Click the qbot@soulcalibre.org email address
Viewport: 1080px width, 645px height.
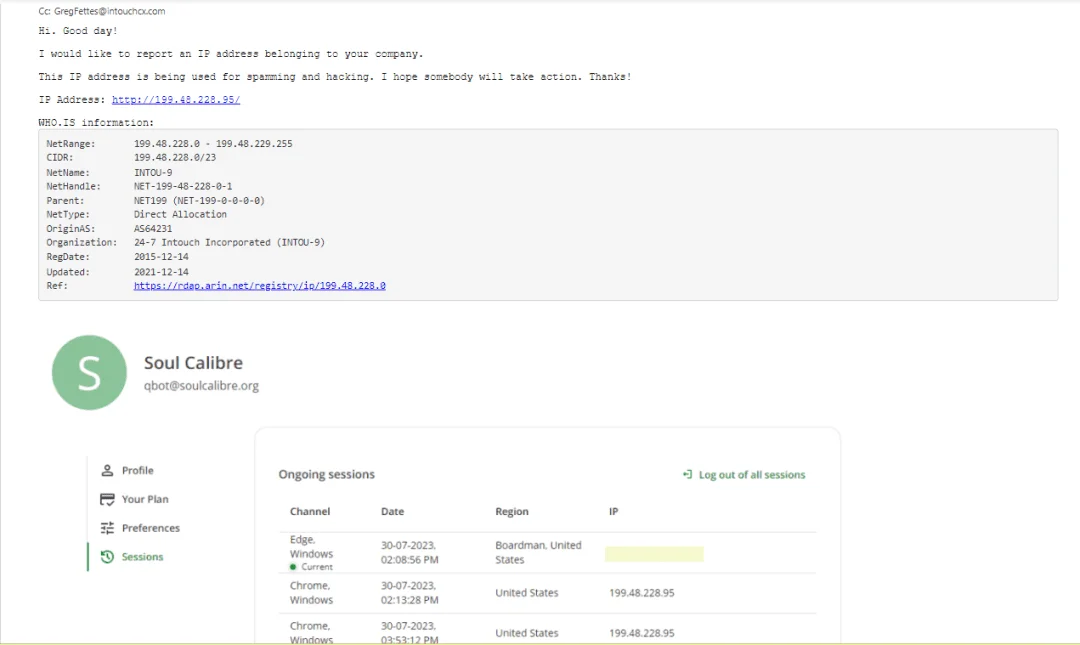(201, 386)
